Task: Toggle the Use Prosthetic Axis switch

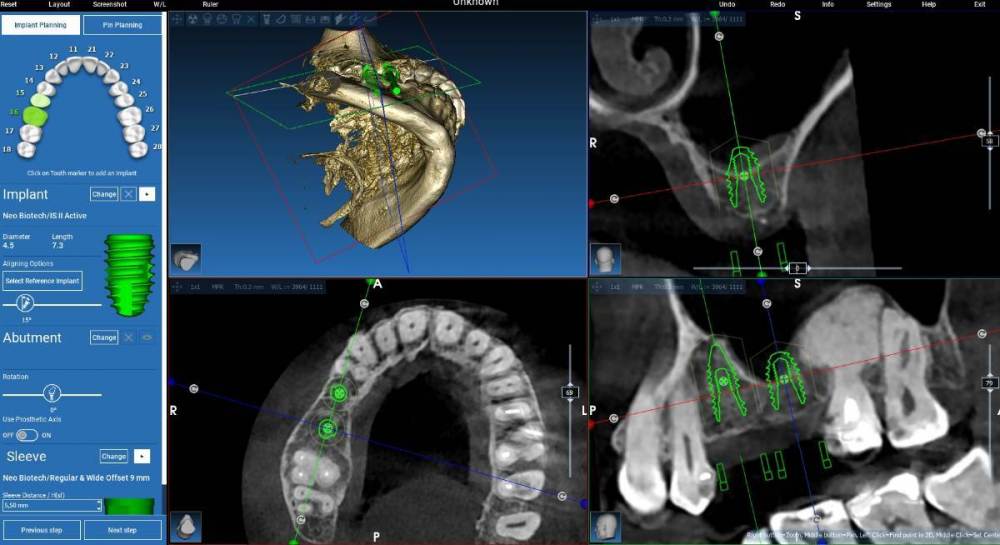Action: pyautogui.click(x=26, y=435)
